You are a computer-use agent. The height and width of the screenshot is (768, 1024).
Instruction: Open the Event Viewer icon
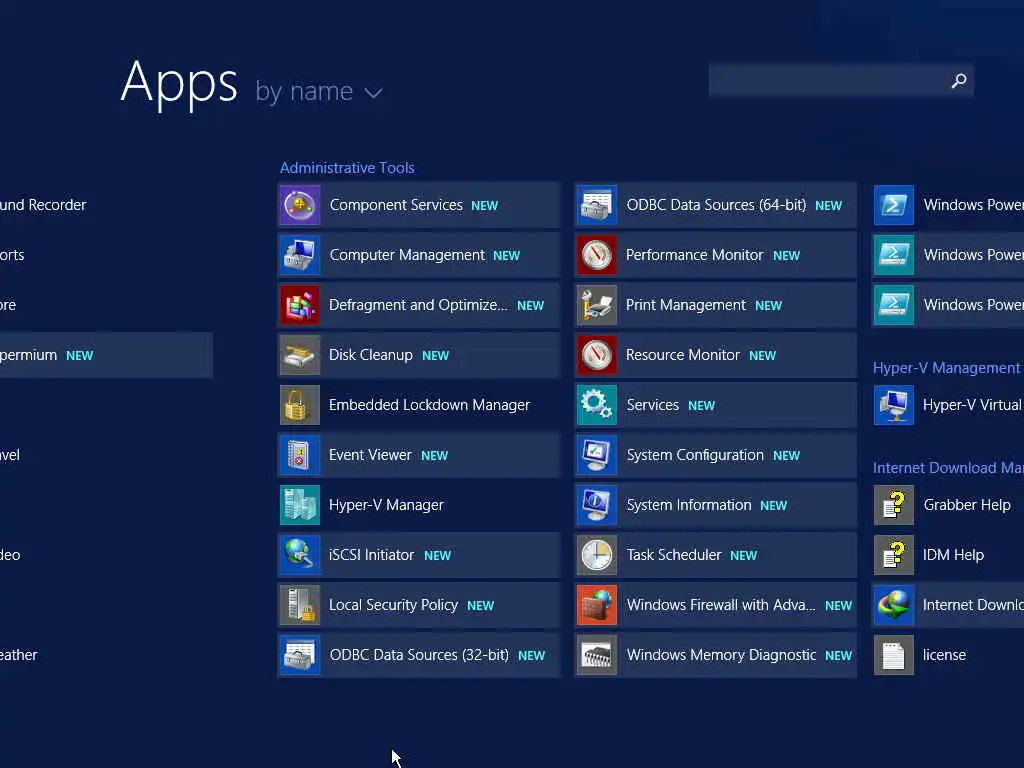tap(300, 455)
